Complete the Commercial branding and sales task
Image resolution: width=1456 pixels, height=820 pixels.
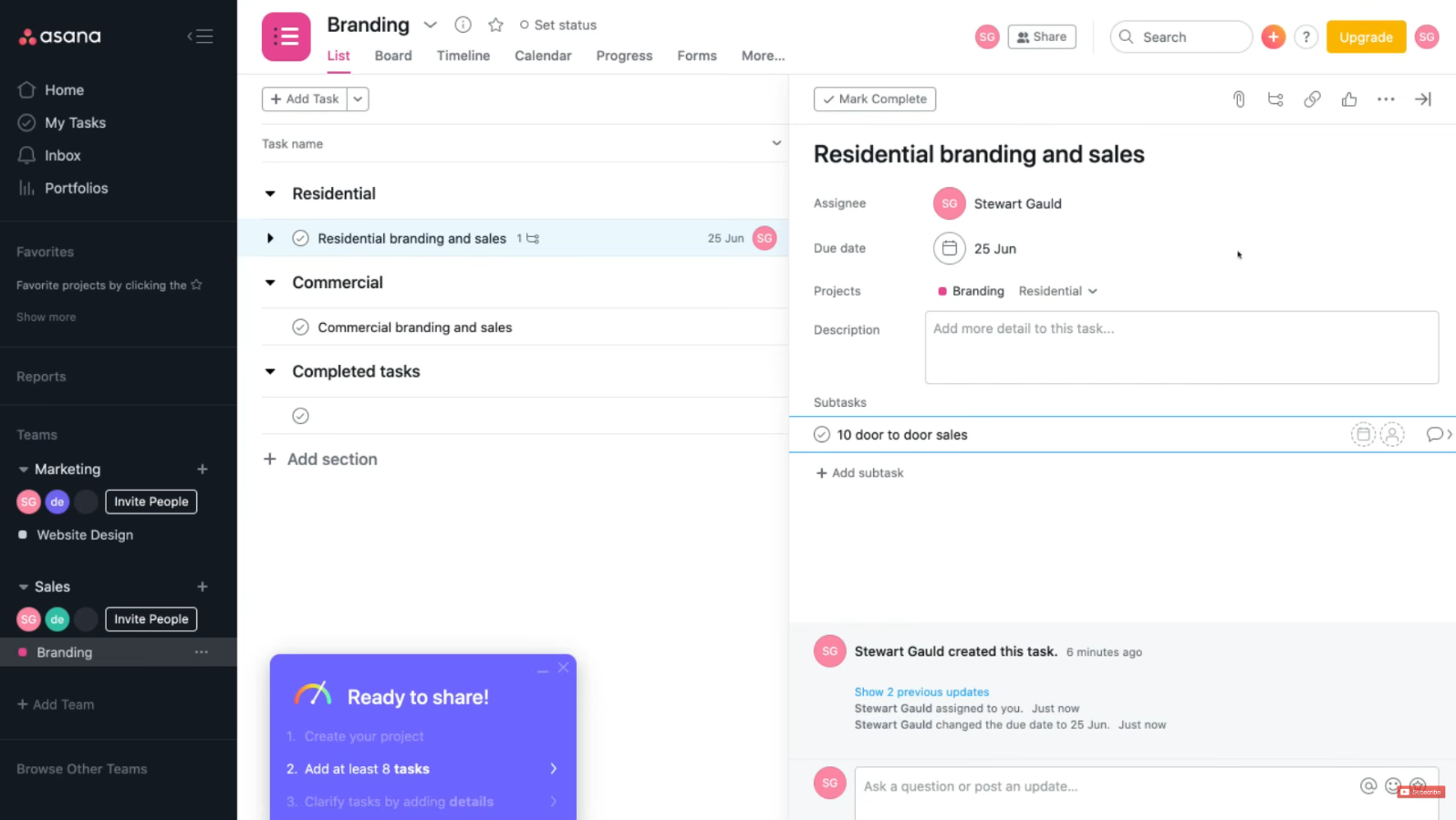click(x=300, y=327)
